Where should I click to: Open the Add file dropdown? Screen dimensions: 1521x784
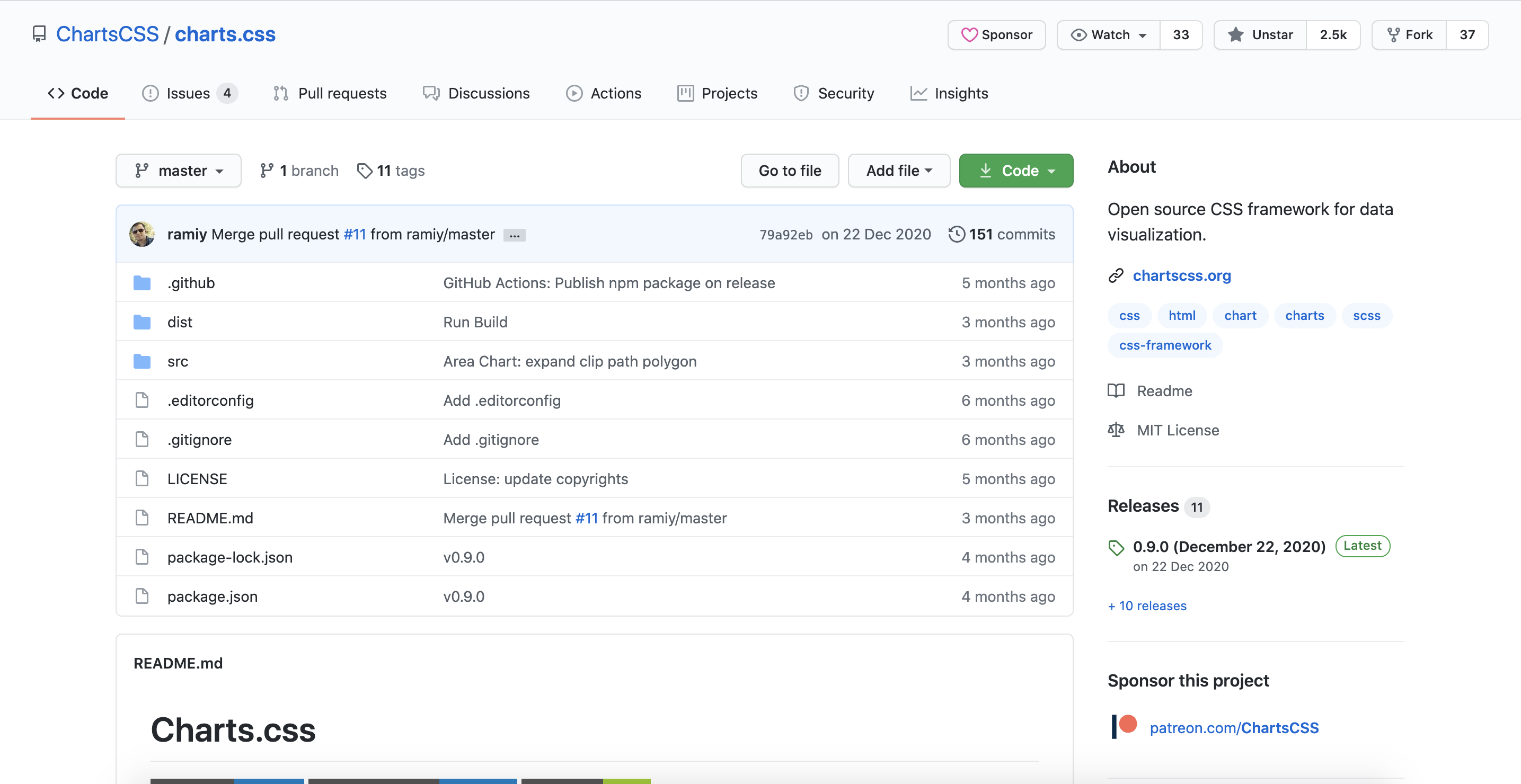pos(898,171)
